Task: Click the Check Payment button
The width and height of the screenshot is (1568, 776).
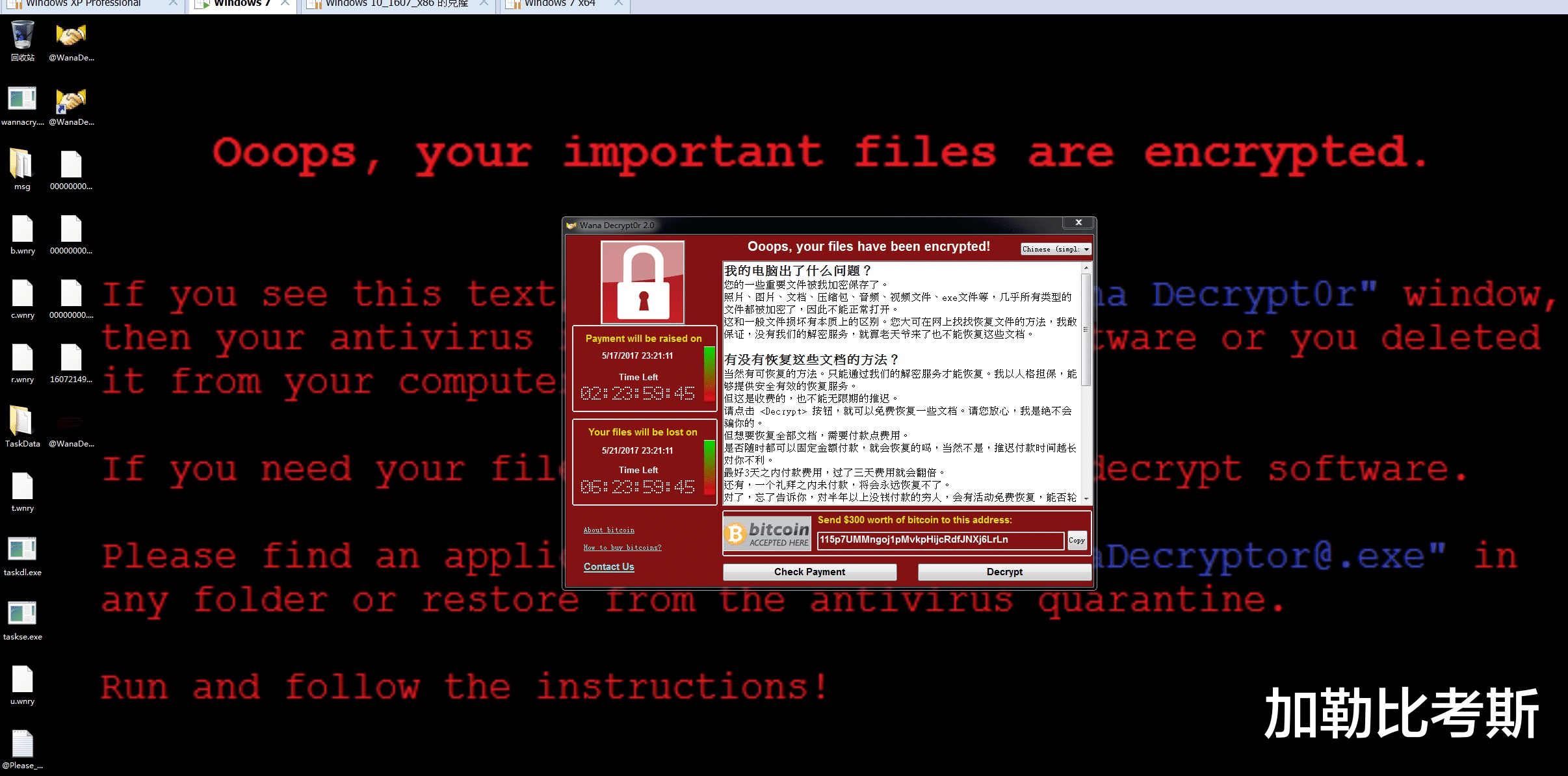Action: 809,572
